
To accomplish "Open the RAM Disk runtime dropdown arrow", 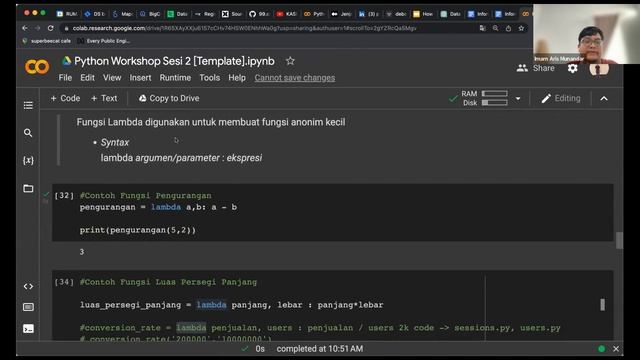I will tap(518, 98).
